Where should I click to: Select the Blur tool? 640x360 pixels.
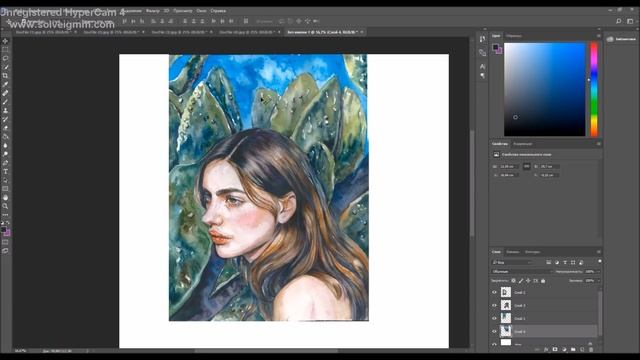point(5,145)
